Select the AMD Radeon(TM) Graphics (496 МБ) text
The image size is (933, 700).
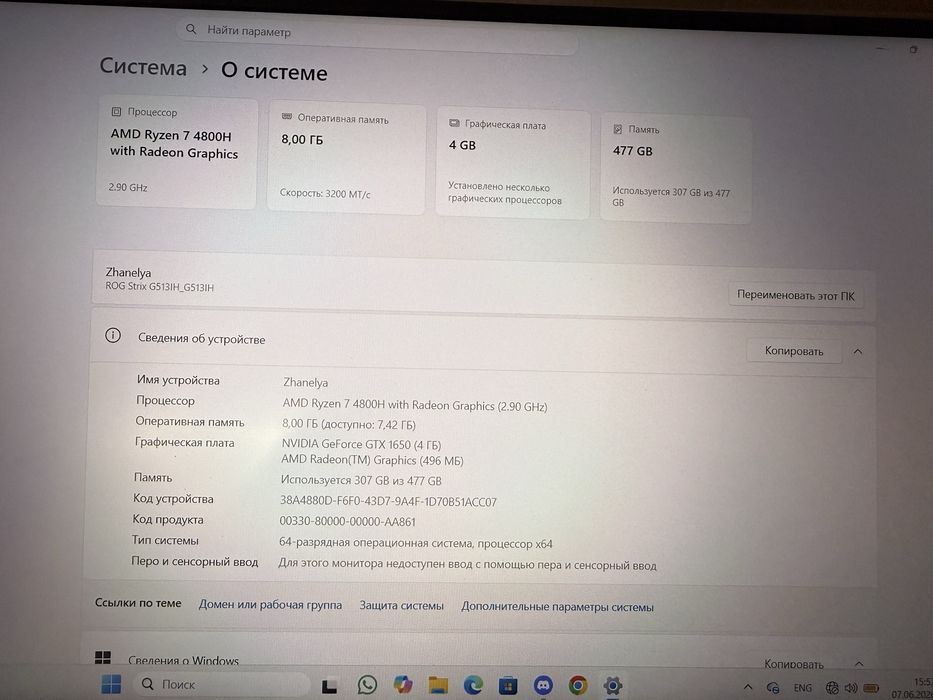(x=372, y=460)
